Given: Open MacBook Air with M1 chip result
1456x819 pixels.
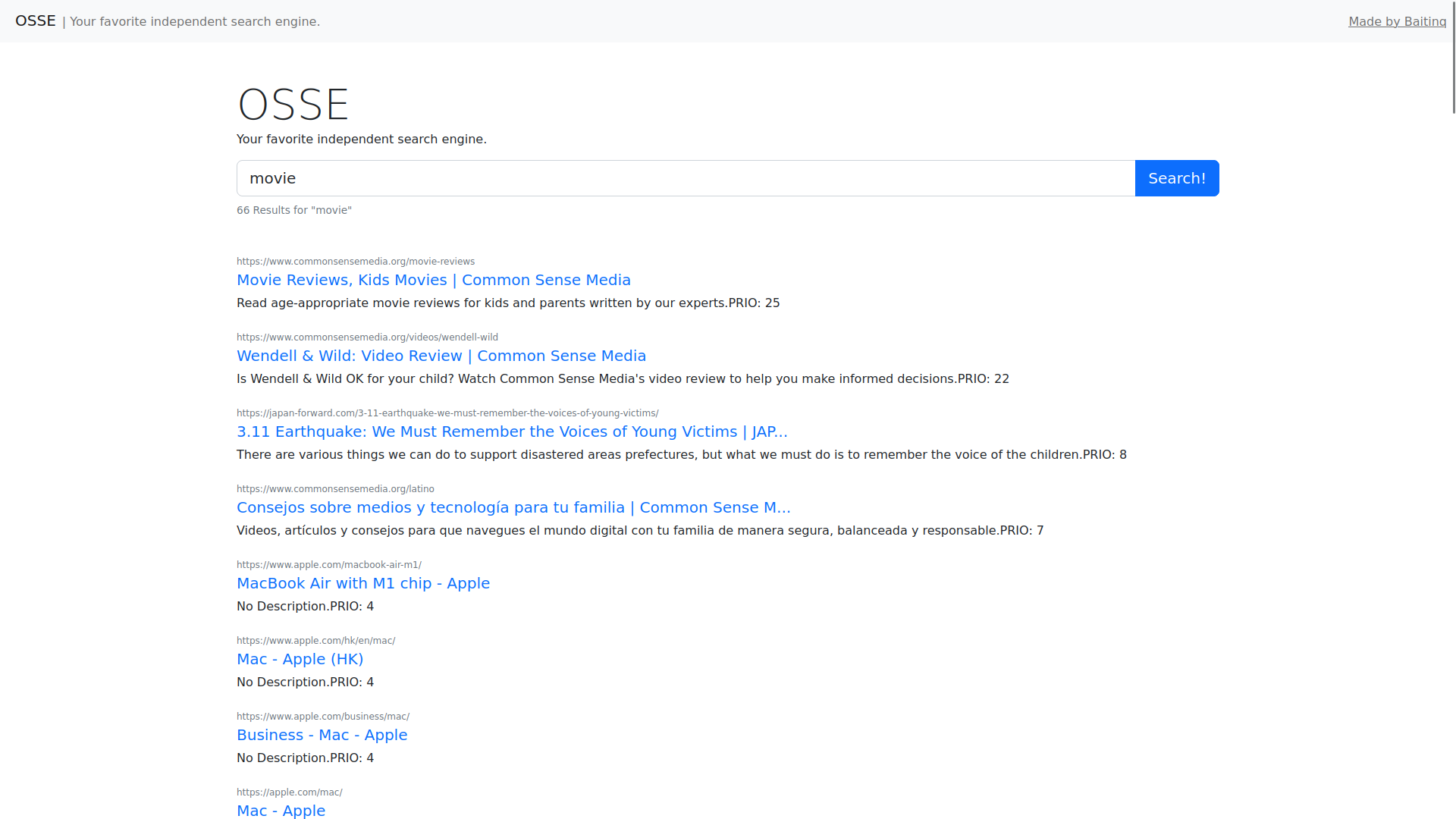Looking at the screenshot, I should click(362, 583).
